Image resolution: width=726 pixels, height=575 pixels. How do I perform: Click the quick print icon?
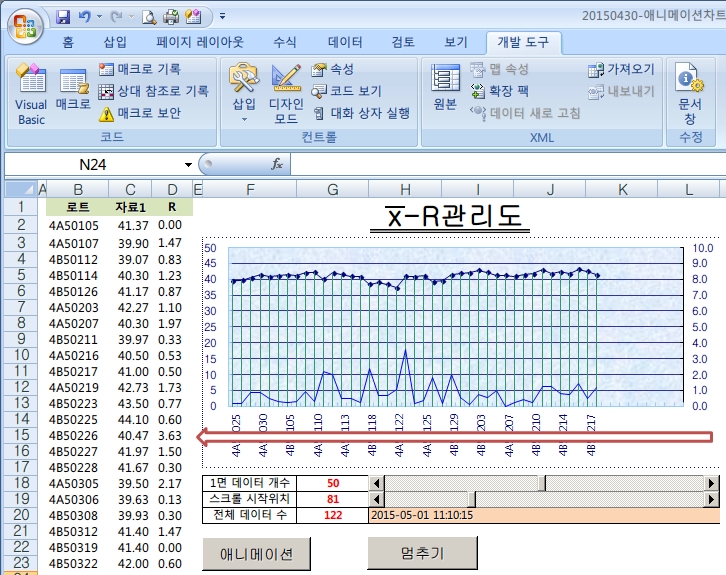click(x=171, y=17)
